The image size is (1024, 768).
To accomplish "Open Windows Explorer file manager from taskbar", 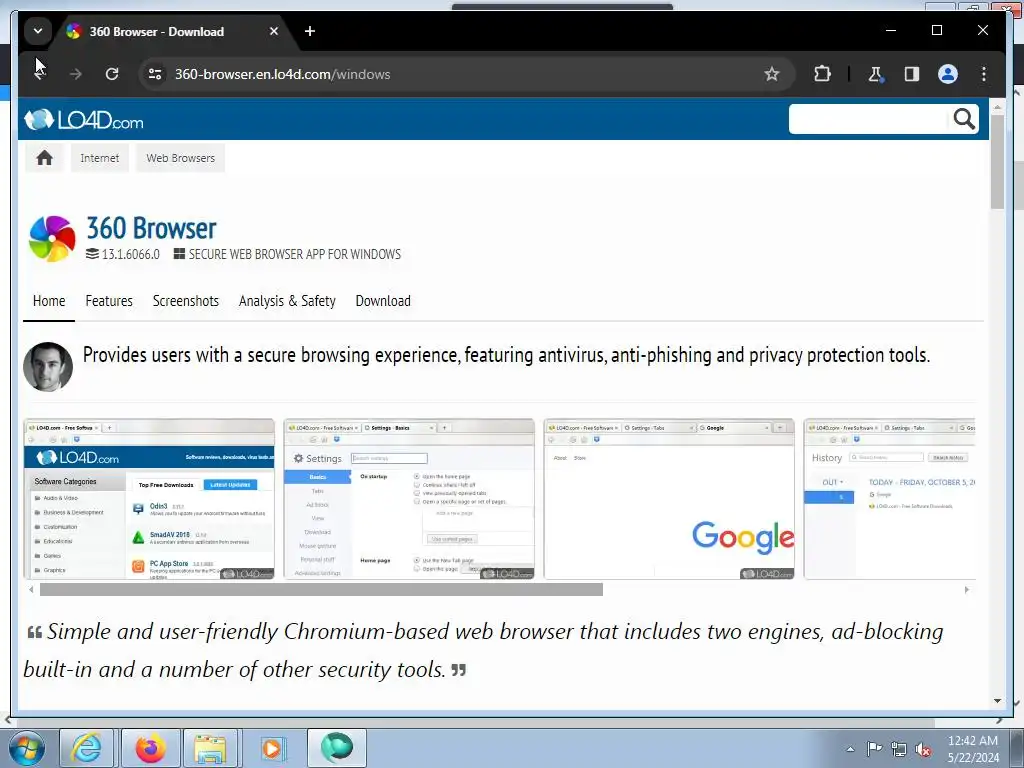I will click(210, 748).
